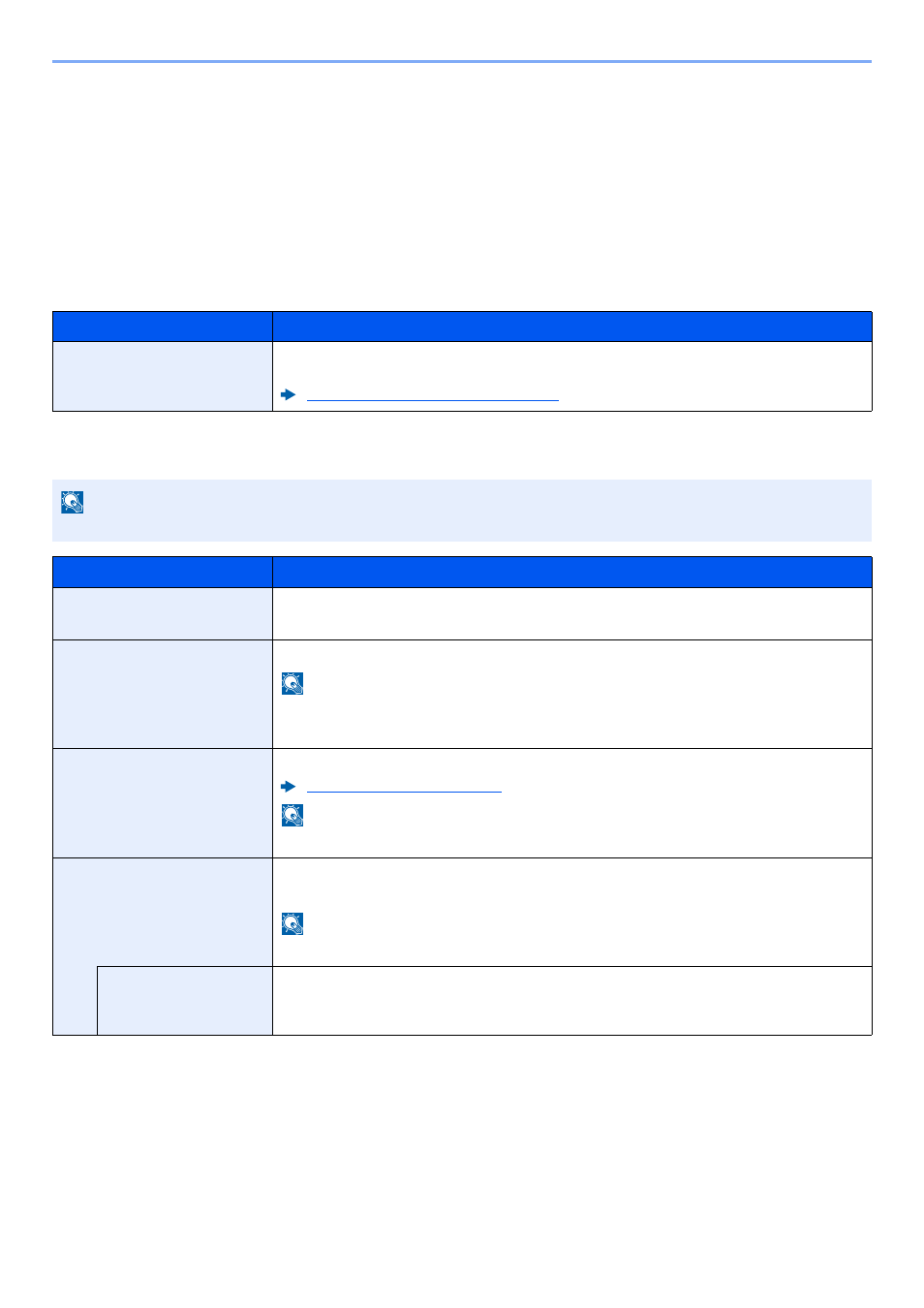The image size is (924, 1308).
Task: Click the note icon in the lower table's second row
Action: 293,684
